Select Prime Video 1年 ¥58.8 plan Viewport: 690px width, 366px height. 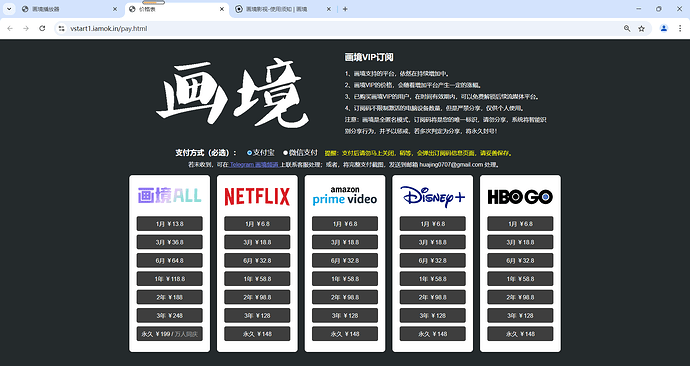[345, 279]
